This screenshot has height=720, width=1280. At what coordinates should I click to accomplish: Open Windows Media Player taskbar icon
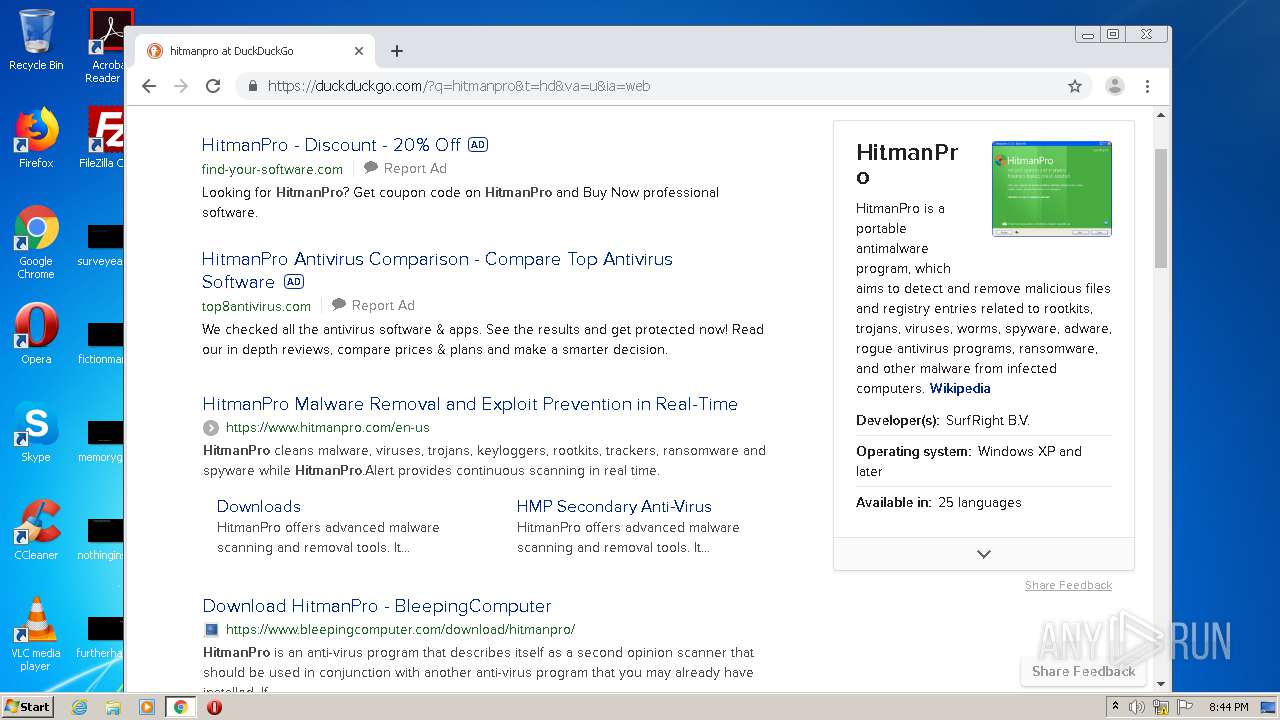[x=147, y=707]
